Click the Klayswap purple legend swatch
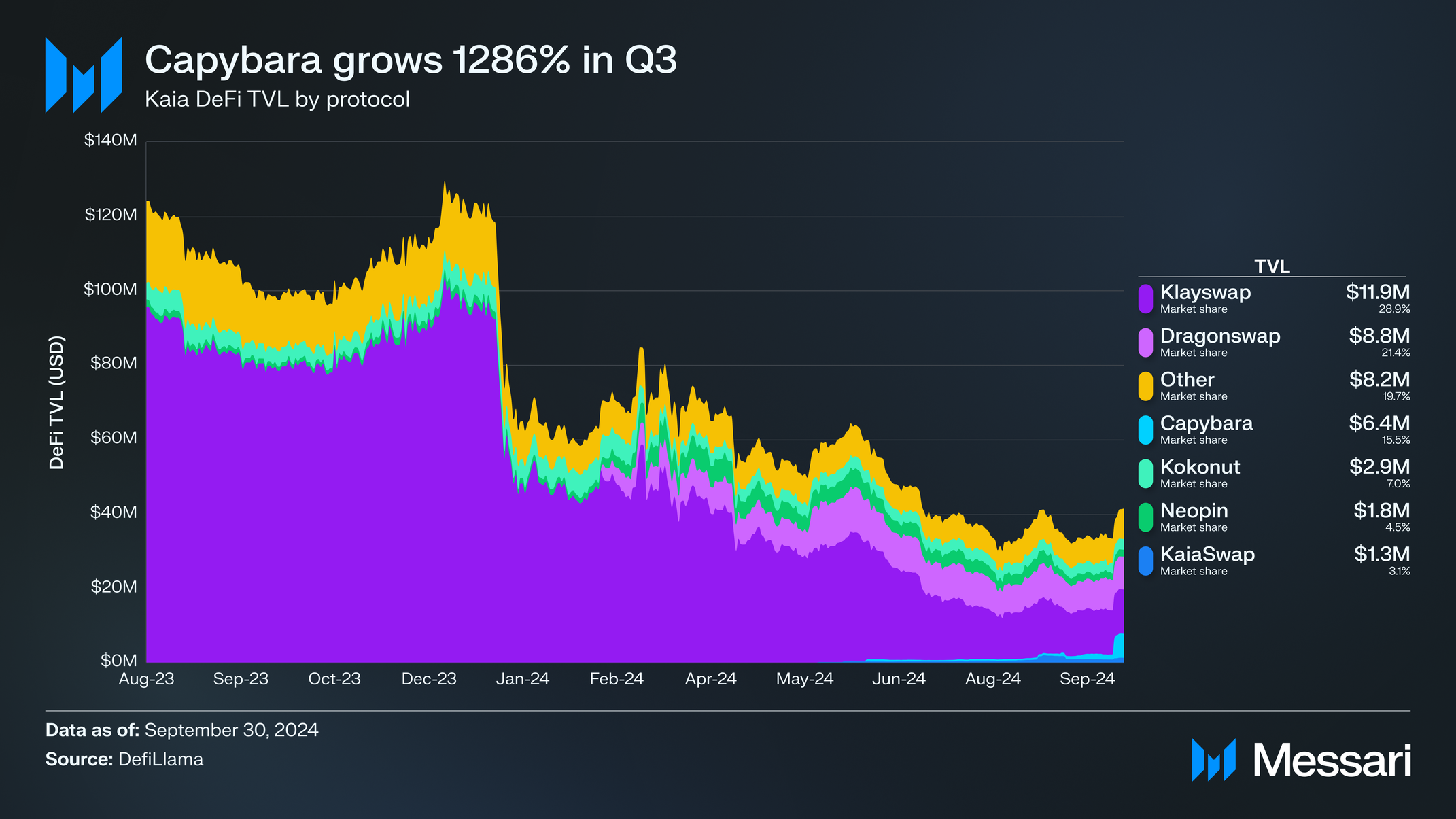Image resolution: width=1456 pixels, height=819 pixels. click(1145, 299)
